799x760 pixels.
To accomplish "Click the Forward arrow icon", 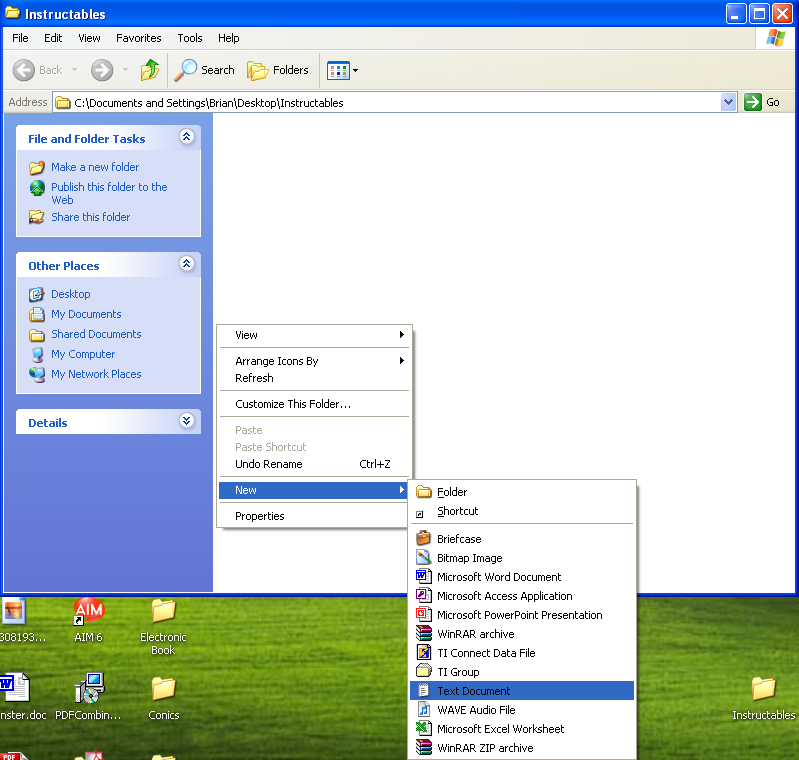I will click(x=102, y=70).
